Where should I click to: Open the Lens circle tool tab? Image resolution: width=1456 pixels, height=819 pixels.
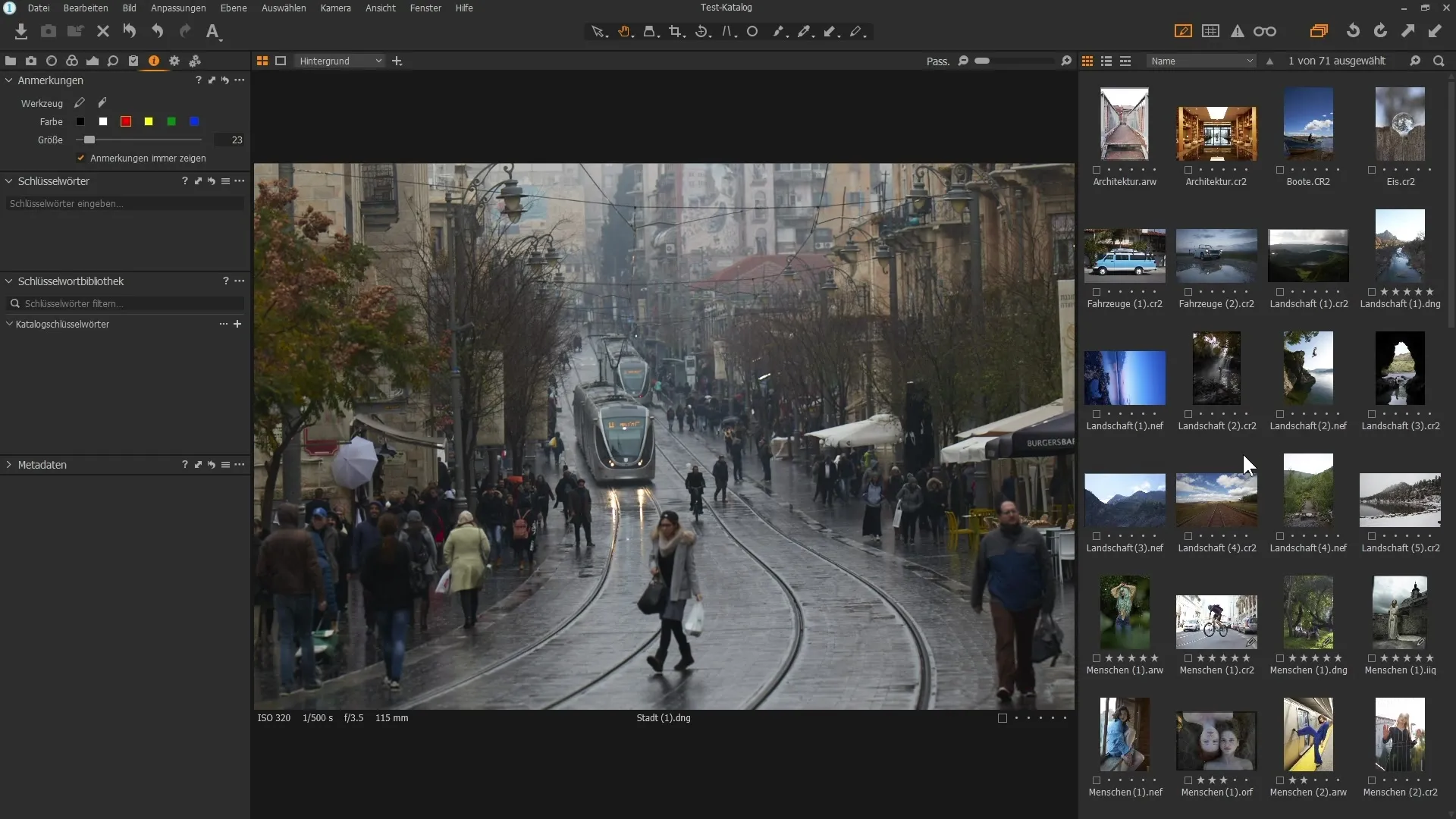52,61
